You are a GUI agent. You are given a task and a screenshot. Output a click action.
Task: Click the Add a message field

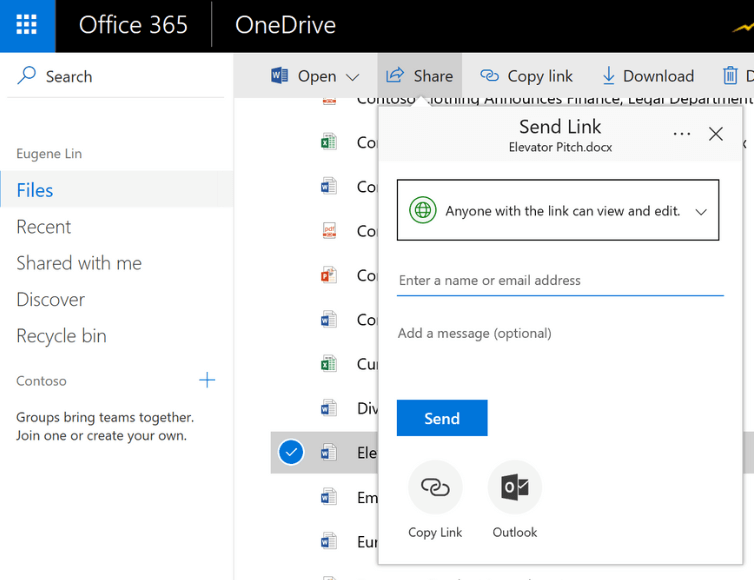click(559, 334)
